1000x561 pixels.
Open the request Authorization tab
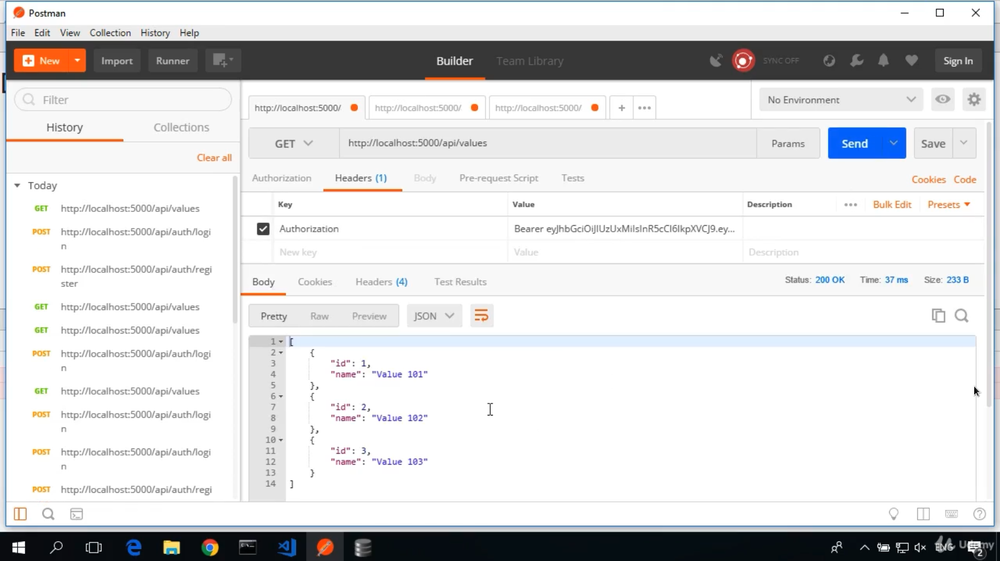click(281, 178)
